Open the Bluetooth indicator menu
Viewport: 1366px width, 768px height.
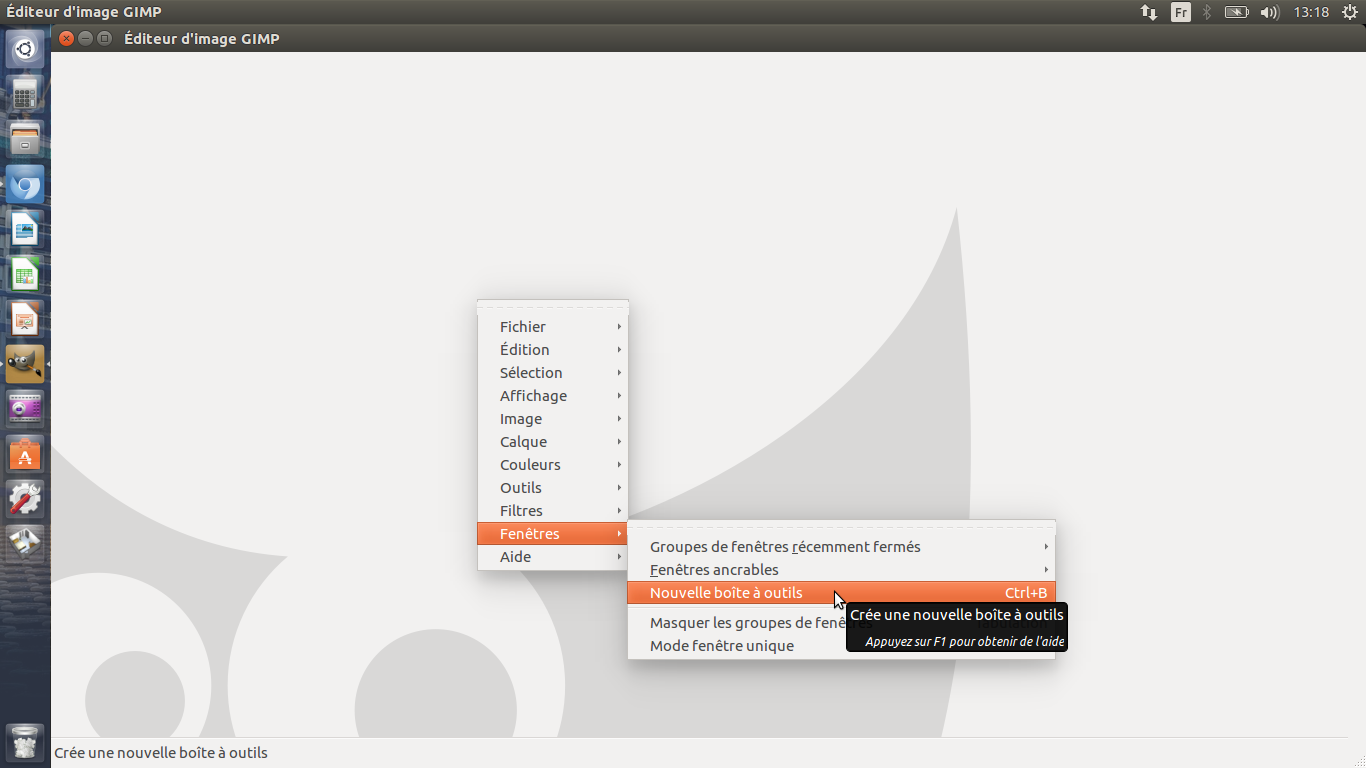click(x=1207, y=12)
